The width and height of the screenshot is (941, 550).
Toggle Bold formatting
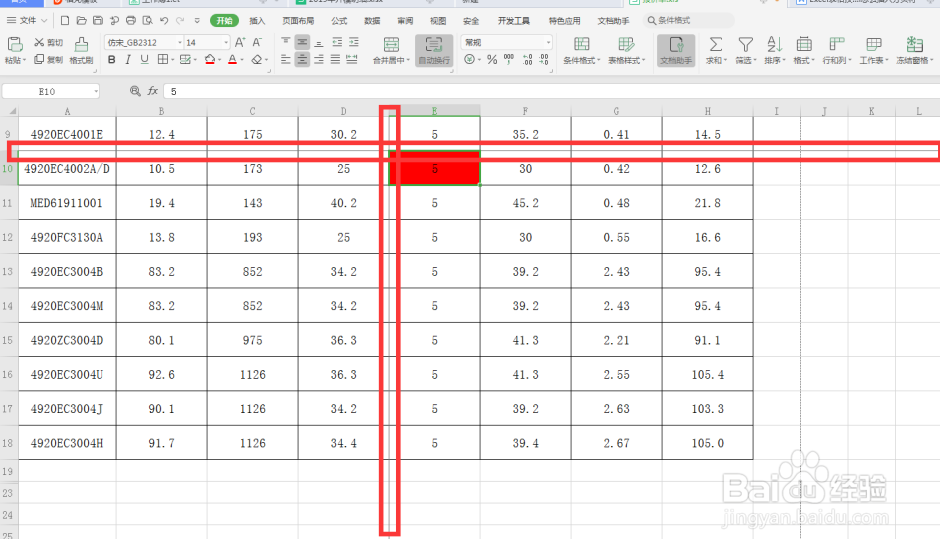pyautogui.click(x=112, y=59)
